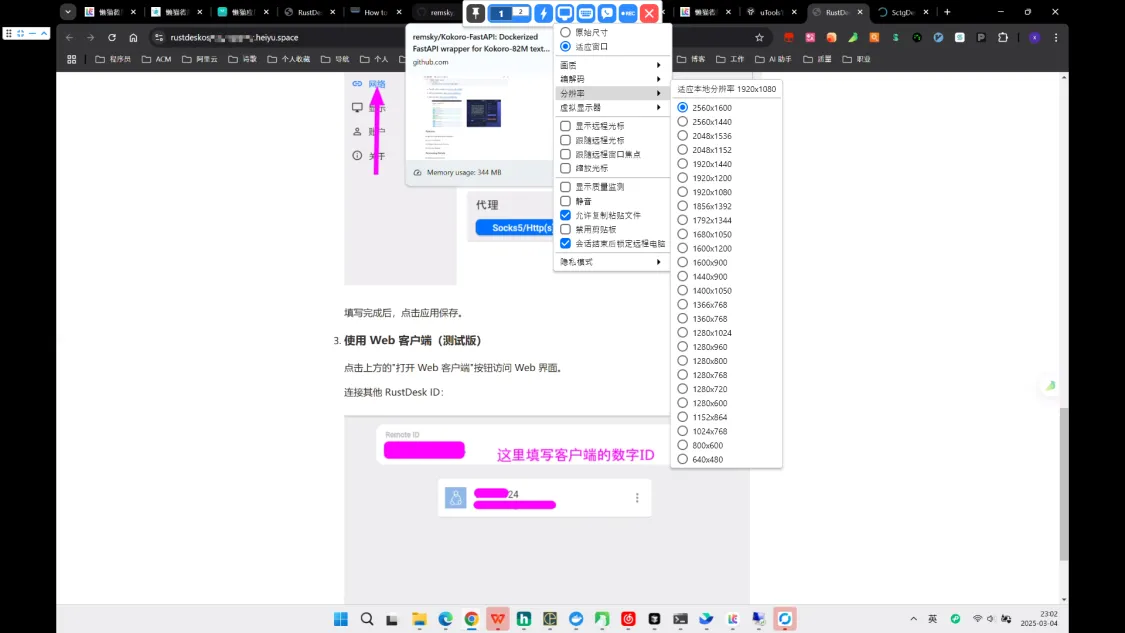Open the Windows Start menu
This screenshot has width=1125, height=633.
(341, 619)
